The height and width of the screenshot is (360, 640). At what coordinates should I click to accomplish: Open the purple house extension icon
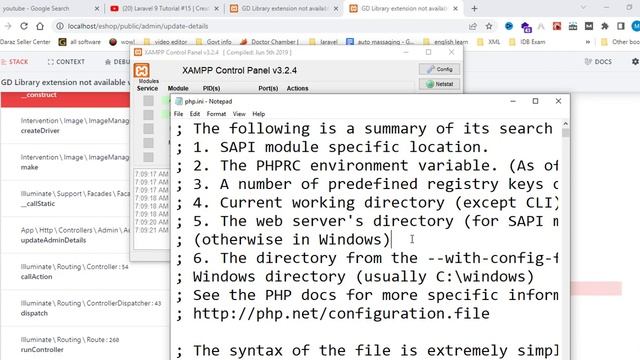point(526,27)
